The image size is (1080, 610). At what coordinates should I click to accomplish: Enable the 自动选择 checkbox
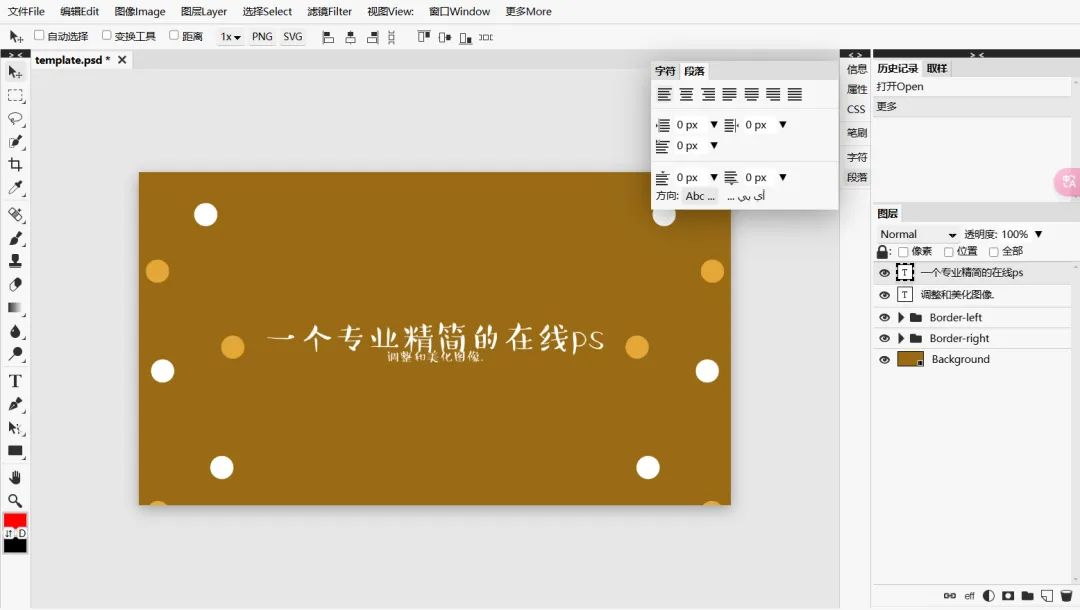click(39, 36)
